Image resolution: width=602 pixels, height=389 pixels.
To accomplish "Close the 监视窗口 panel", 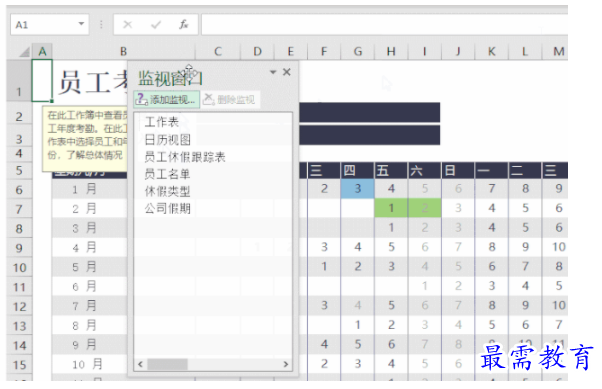I will click(286, 72).
